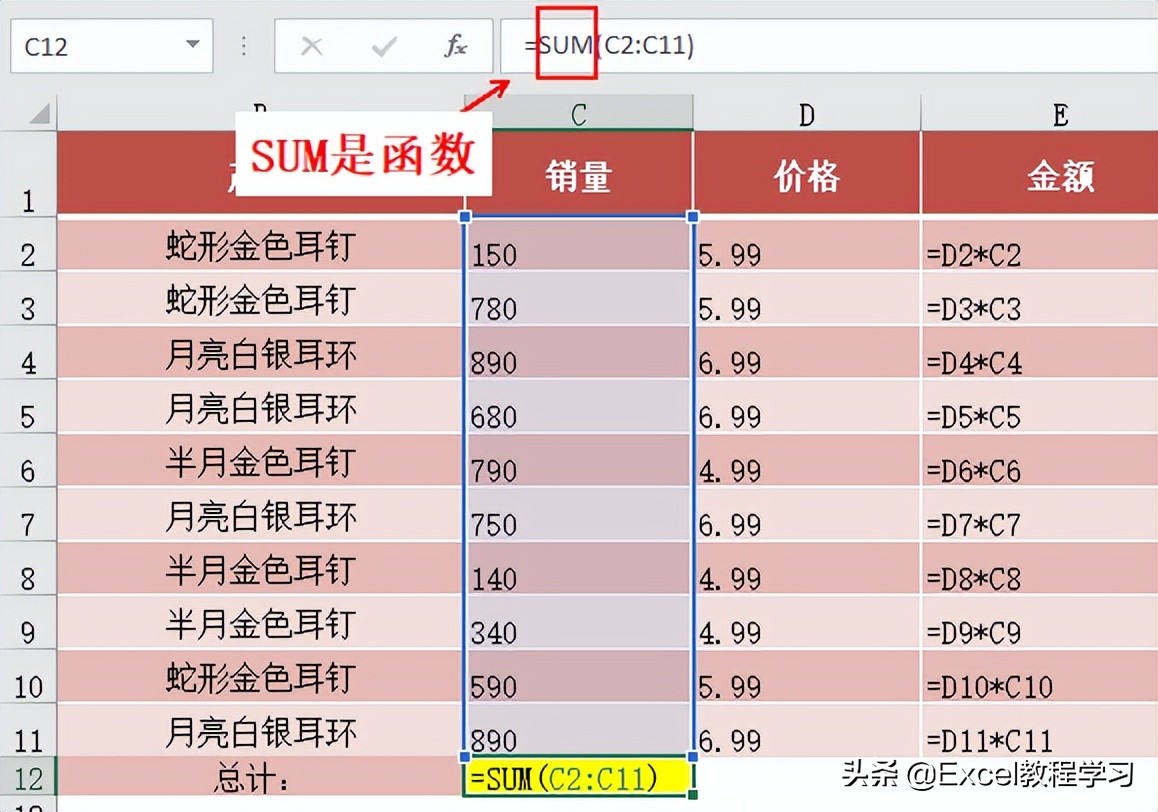
Task: Click cell with value 780
Action: [x=578, y=298]
